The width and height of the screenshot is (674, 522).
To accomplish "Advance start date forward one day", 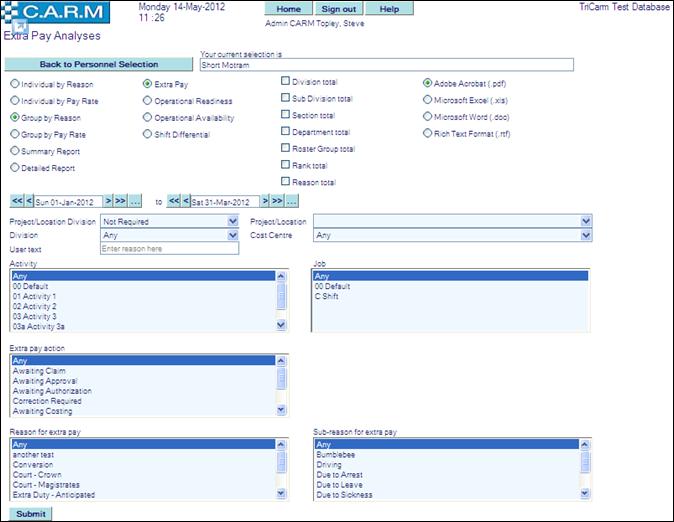I will click(108, 201).
